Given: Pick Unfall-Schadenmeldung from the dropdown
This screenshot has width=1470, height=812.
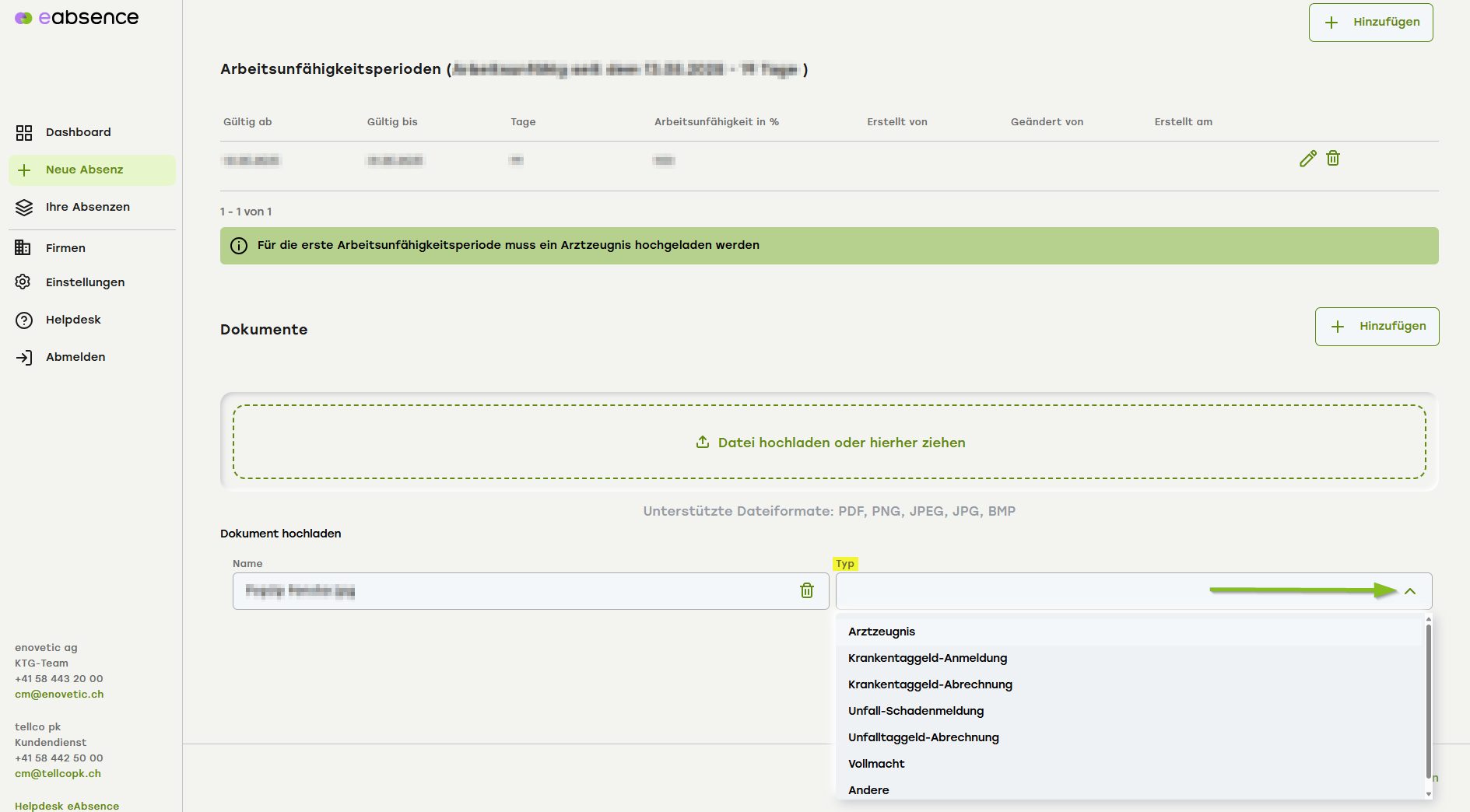Looking at the screenshot, I should (916, 711).
